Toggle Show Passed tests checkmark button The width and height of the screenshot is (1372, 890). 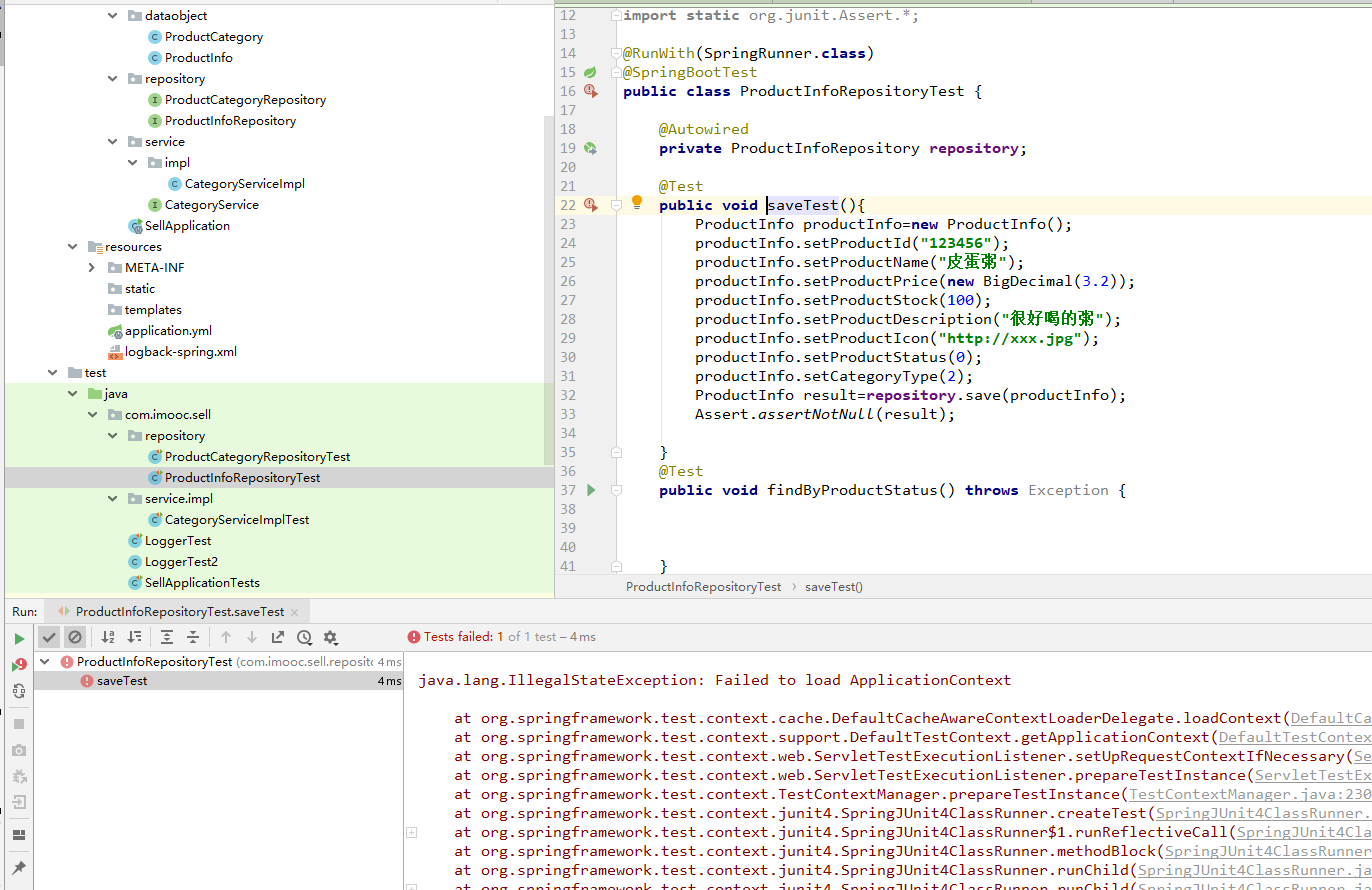coord(49,637)
